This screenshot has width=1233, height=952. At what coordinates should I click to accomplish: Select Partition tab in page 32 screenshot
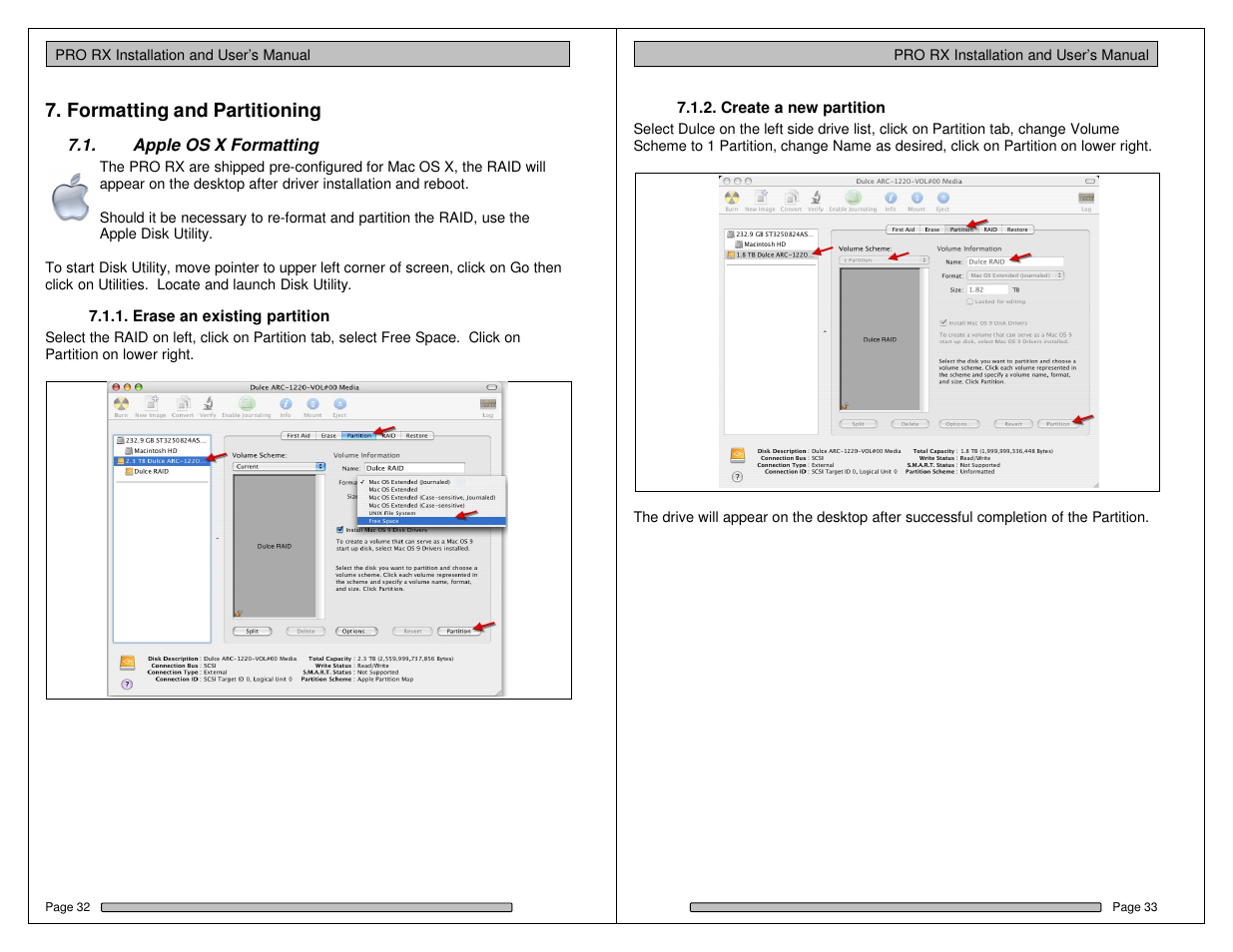tap(359, 435)
